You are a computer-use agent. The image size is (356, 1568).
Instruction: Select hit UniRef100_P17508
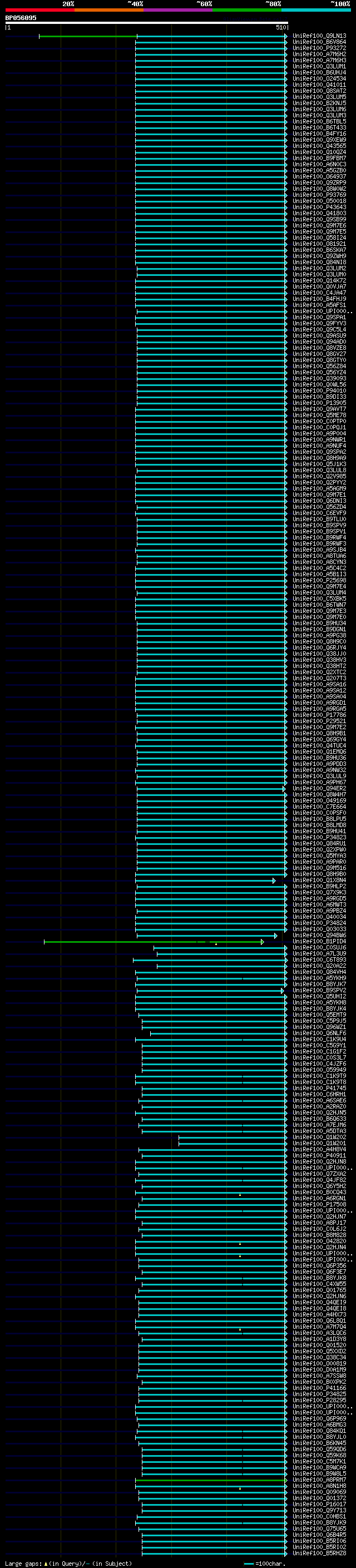tap(319, 1205)
